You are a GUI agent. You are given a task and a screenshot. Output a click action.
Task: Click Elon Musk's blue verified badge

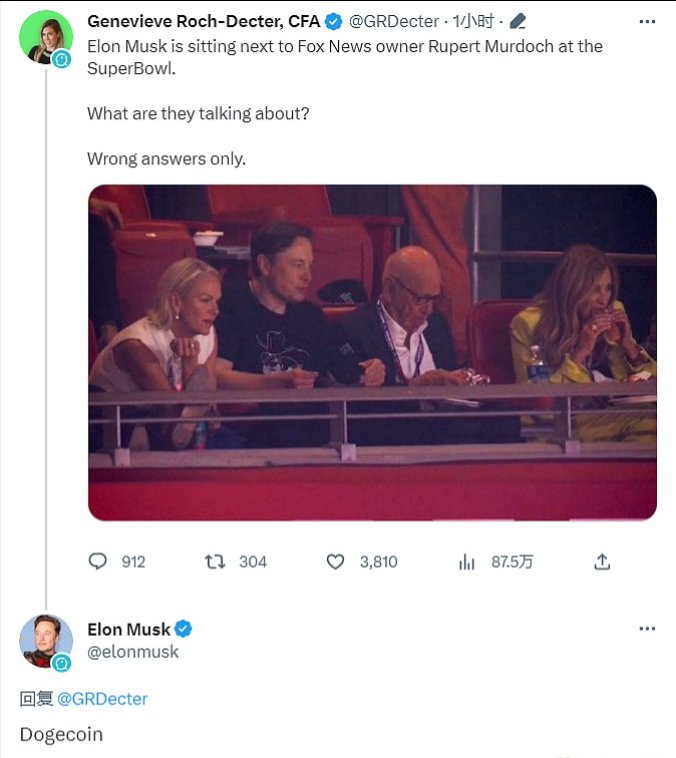[x=184, y=629]
